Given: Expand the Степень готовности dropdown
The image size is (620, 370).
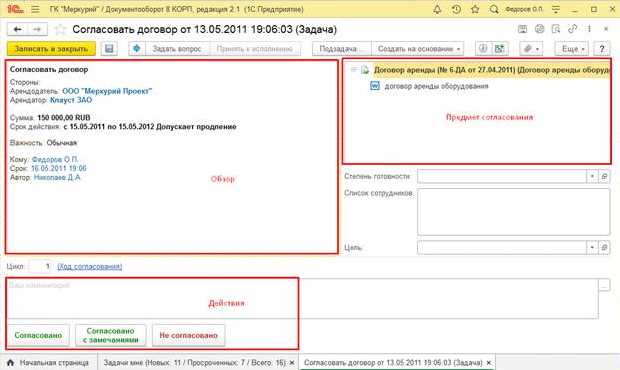Looking at the screenshot, I should (592, 176).
